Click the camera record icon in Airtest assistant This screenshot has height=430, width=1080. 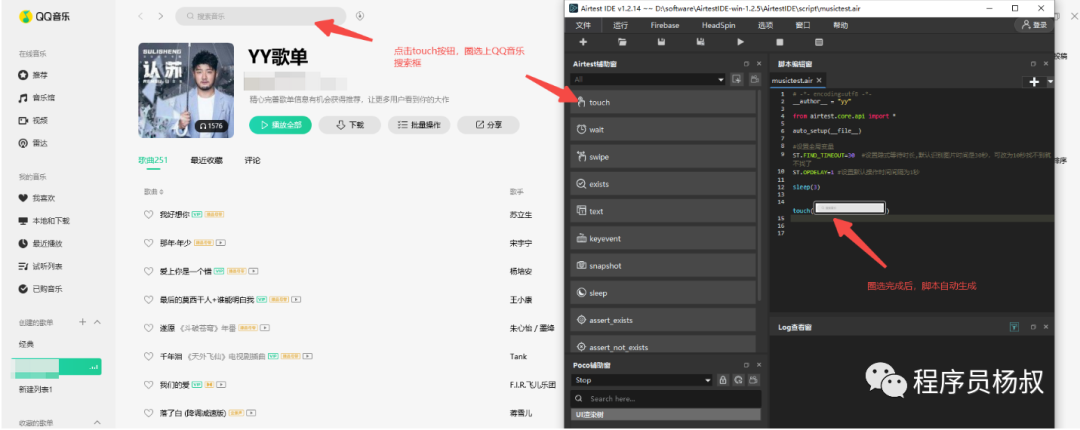click(x=755, y=80)
